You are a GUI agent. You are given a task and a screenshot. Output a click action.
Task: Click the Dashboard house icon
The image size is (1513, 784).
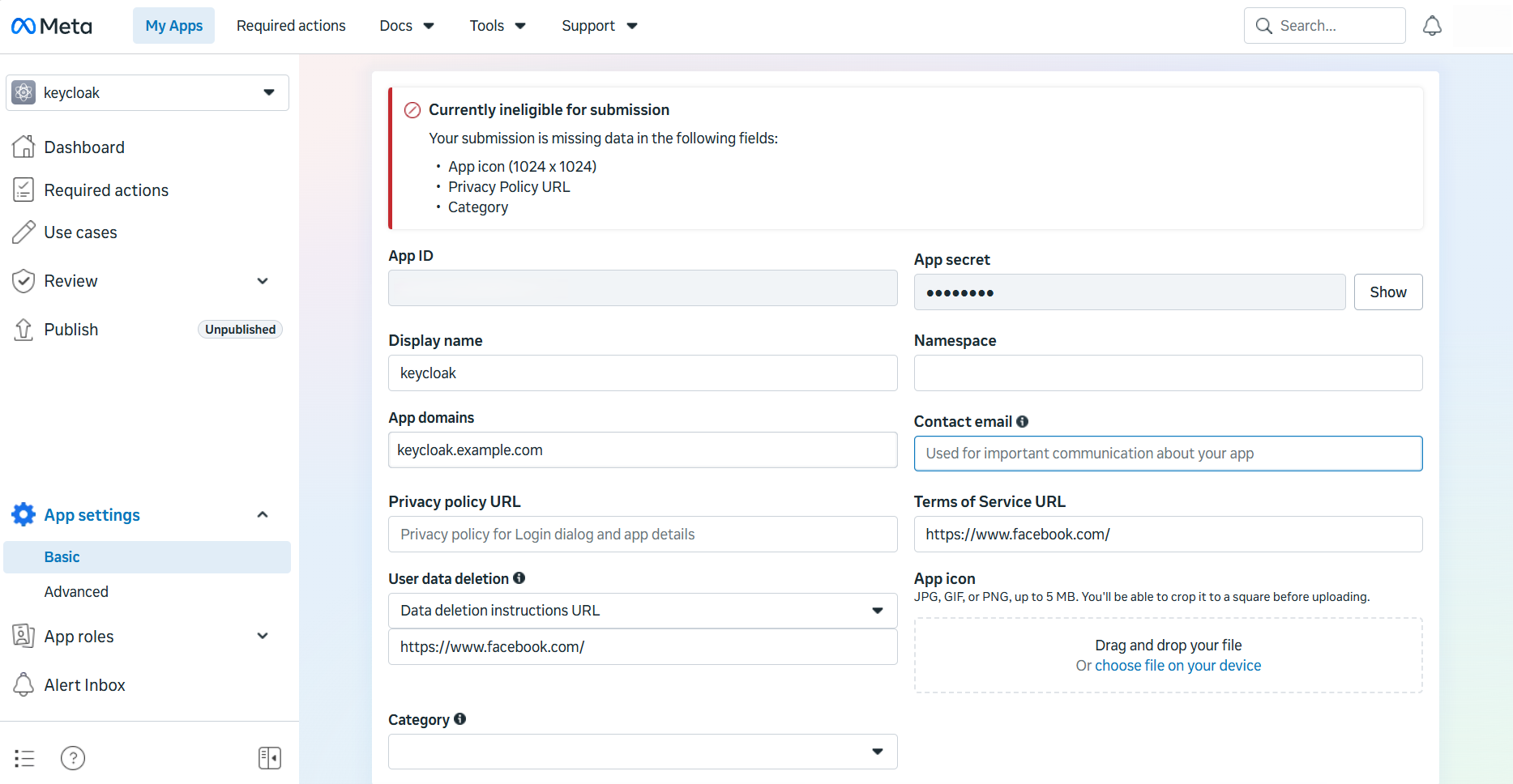pyautogui.click(x=24, y=147)
